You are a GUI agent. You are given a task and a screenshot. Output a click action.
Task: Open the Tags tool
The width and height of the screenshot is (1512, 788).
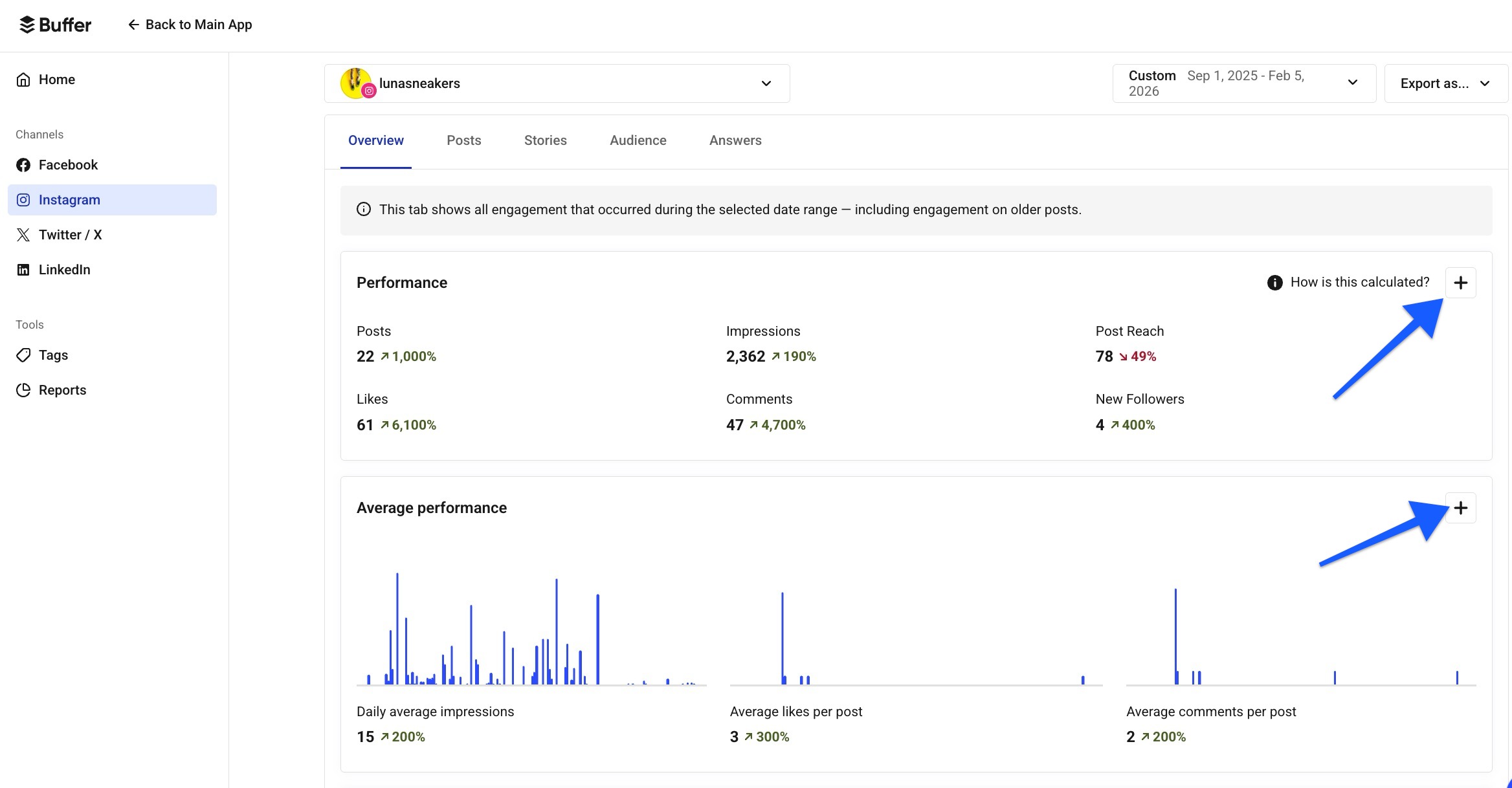[x=52, y=355]
